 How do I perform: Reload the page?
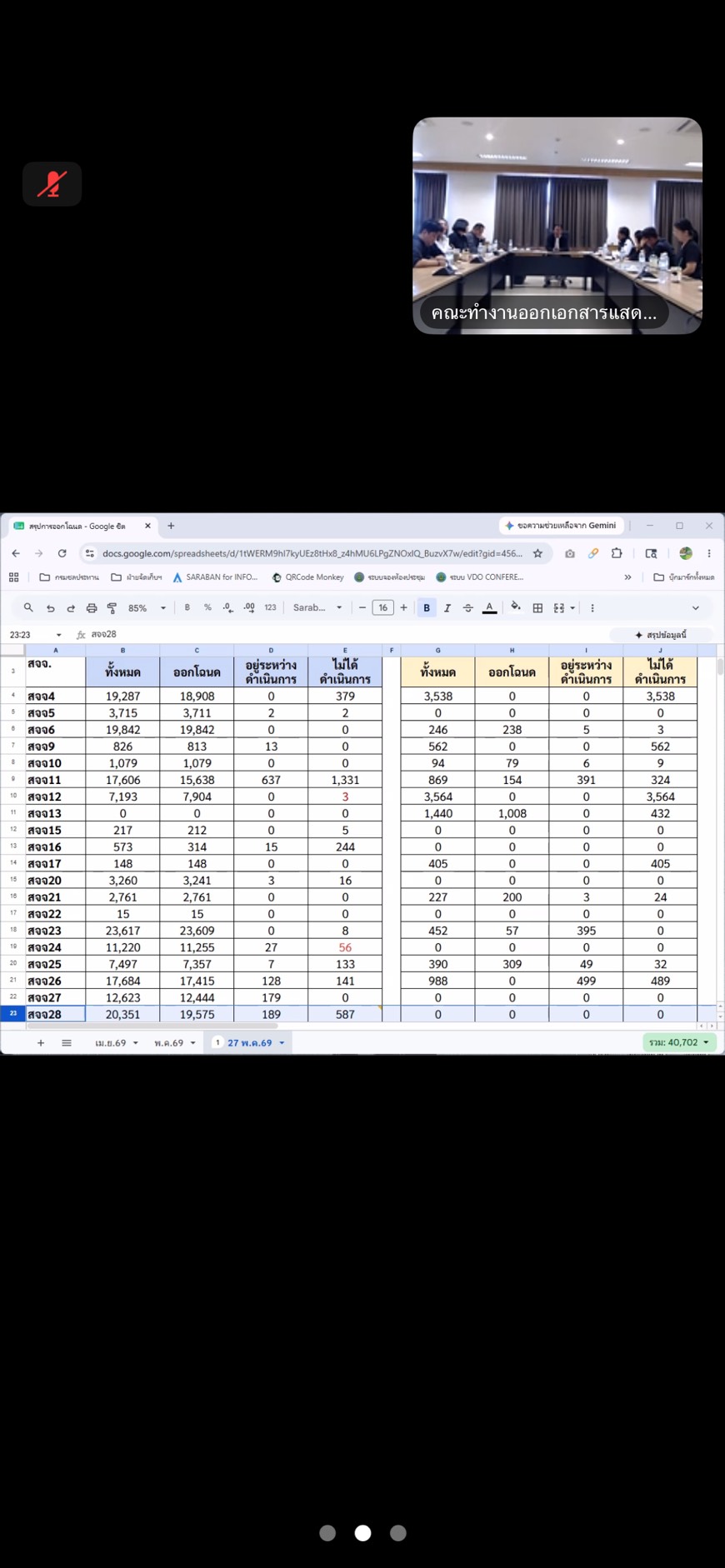click(62, 553)
